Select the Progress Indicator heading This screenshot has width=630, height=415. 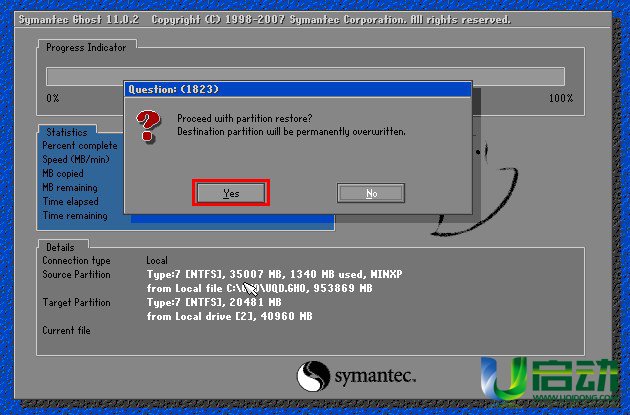(86, 47)
